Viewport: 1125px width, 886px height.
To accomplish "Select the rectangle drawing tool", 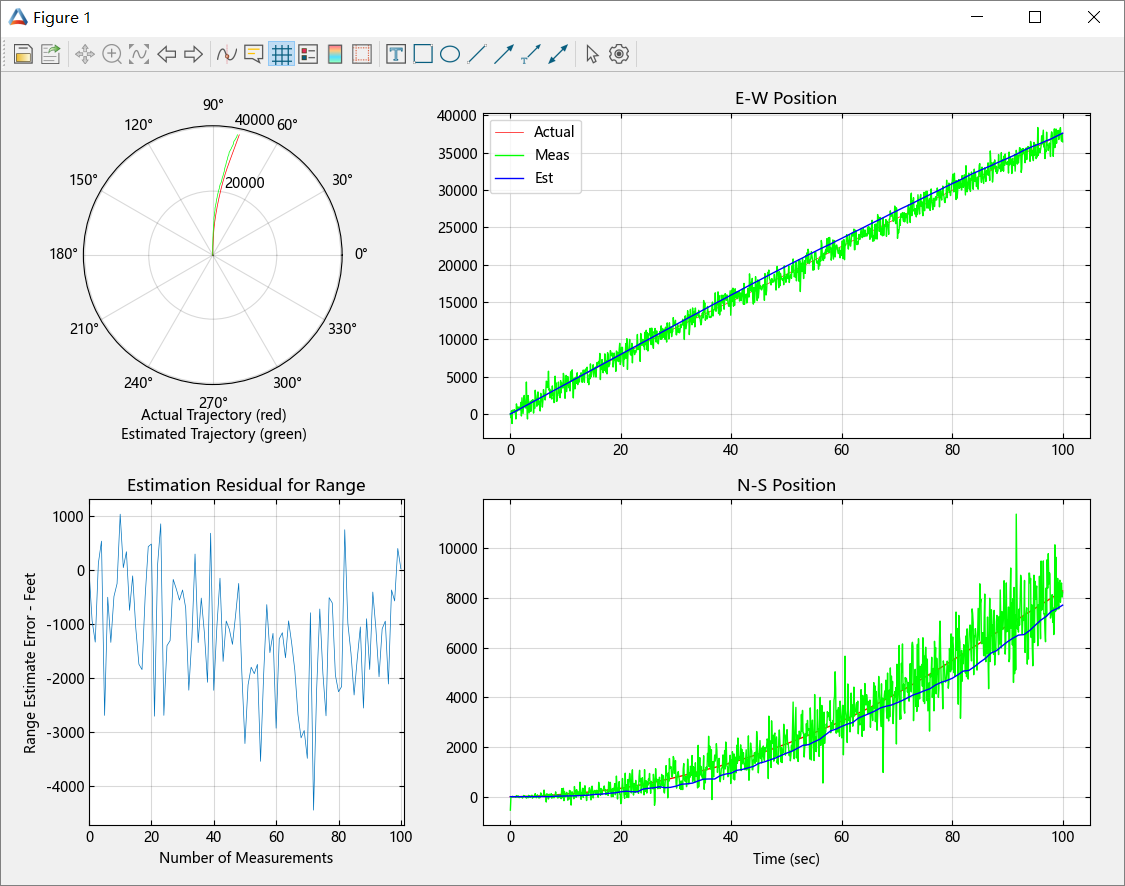I will point(423,55).
